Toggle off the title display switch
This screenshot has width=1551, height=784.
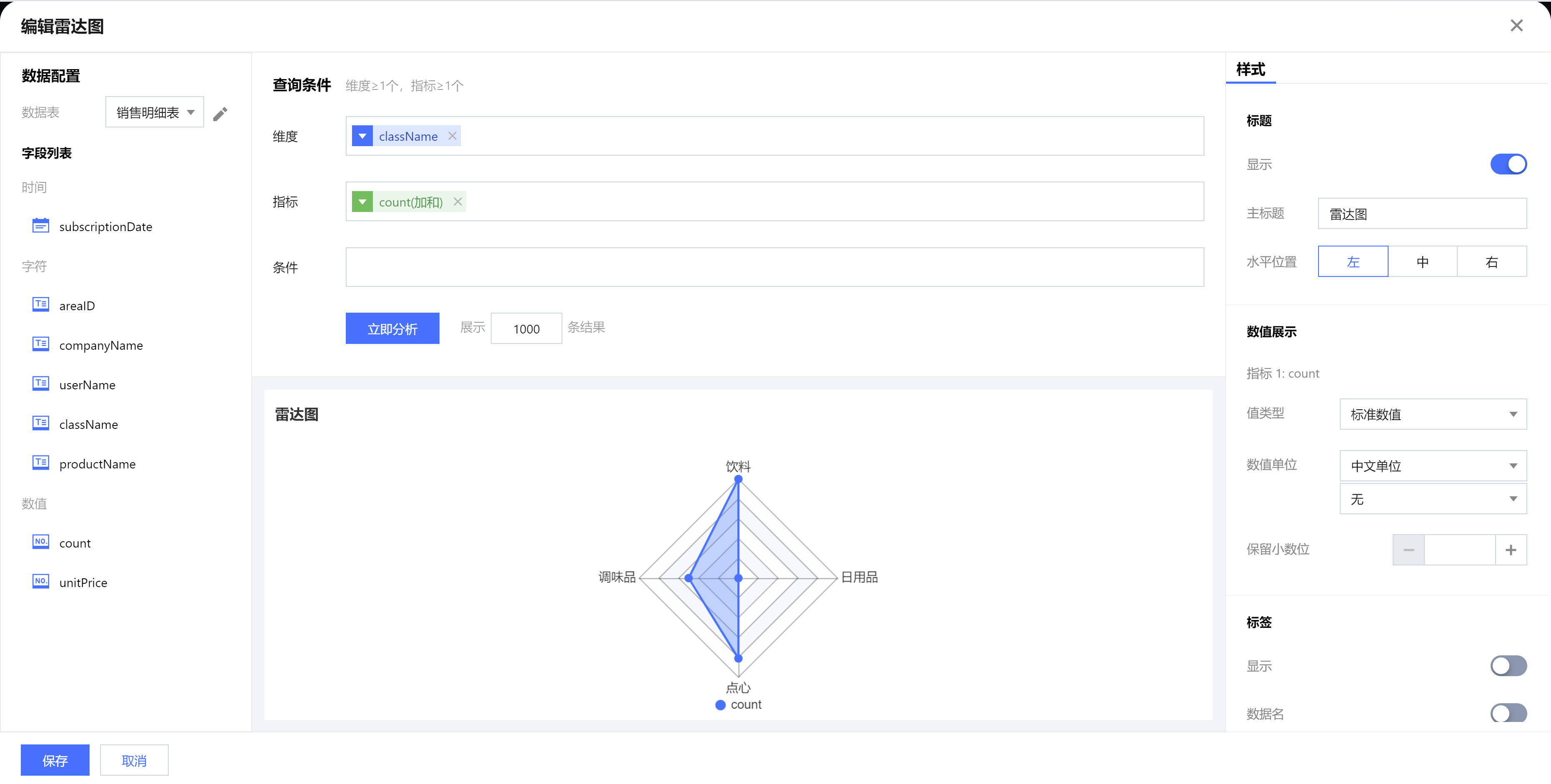click(1508, 164)
